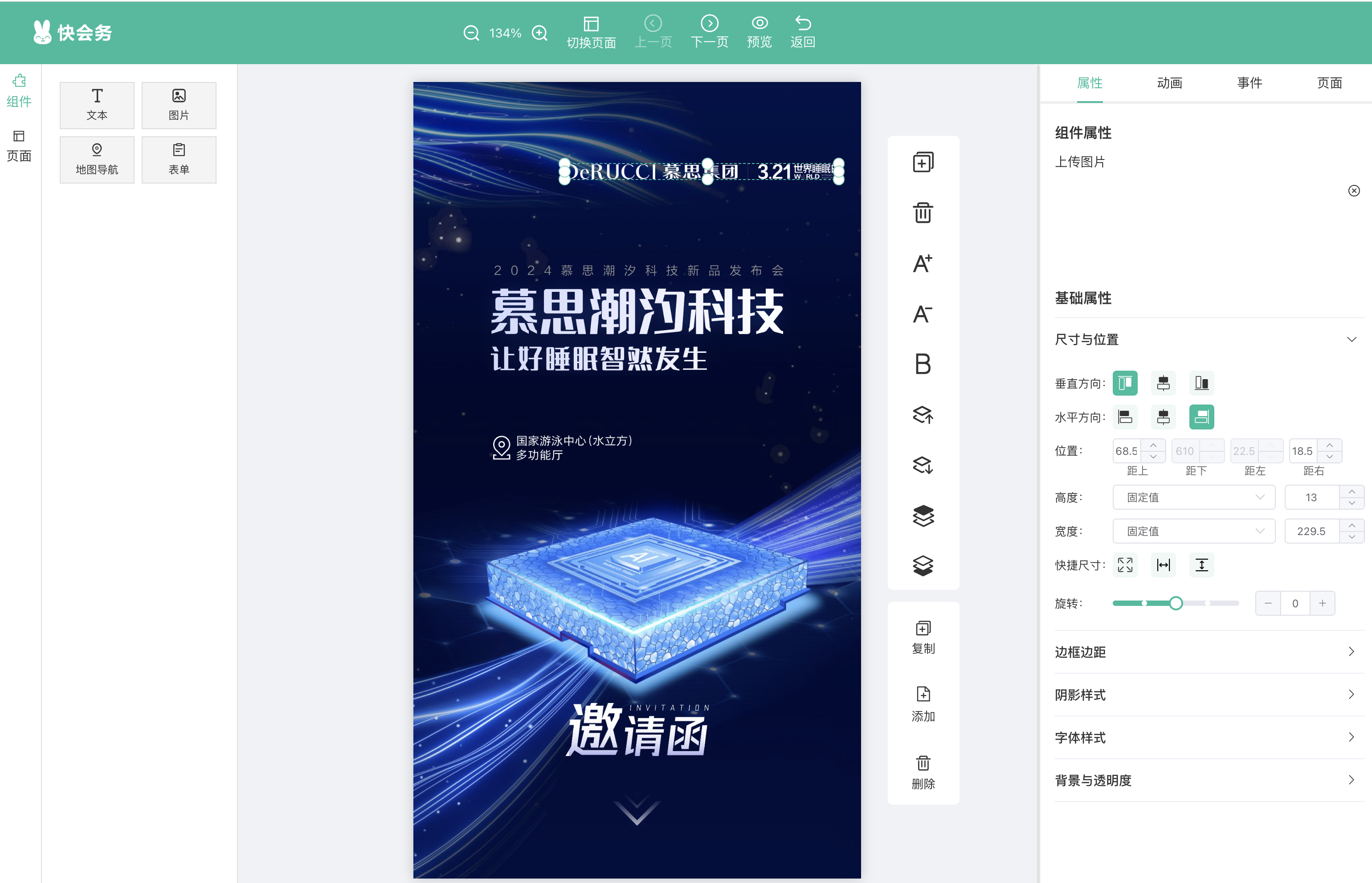This screenshot has width=1372, height=883.
Task: Click the 快会务 rabbit logo
Action: (72, 33)
